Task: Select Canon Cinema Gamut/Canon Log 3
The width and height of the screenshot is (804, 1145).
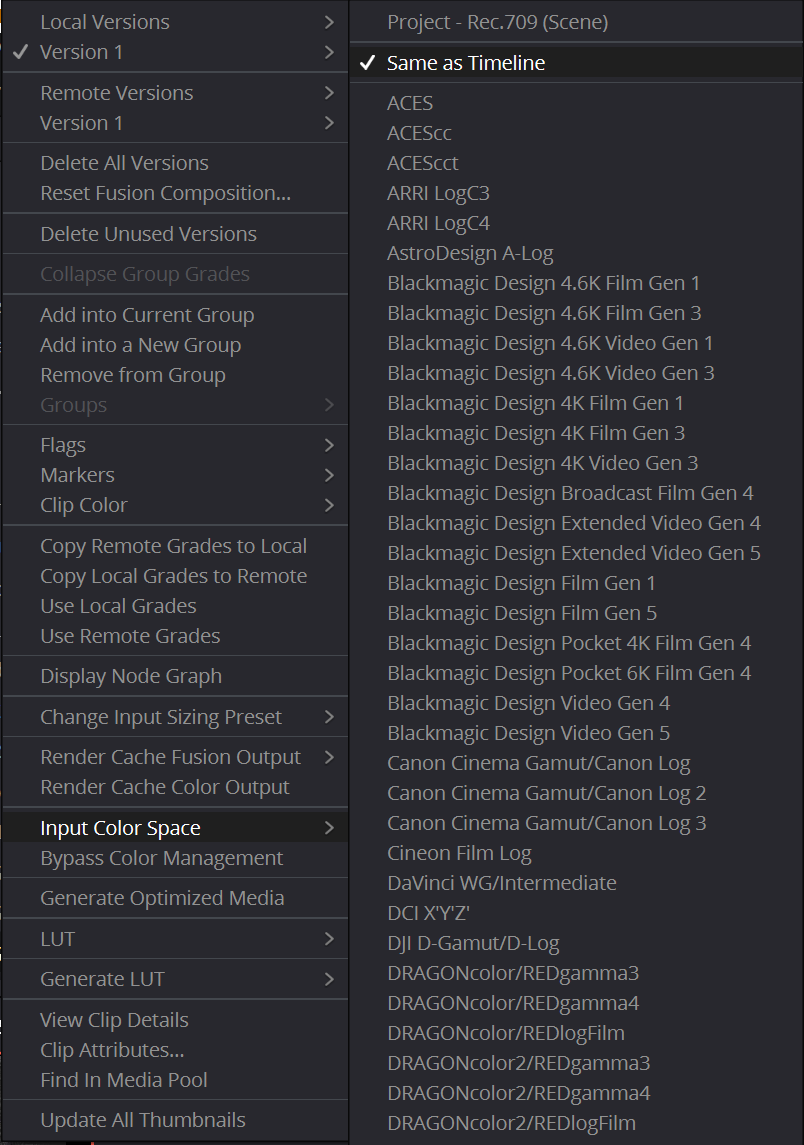Action: coord(577,822)
